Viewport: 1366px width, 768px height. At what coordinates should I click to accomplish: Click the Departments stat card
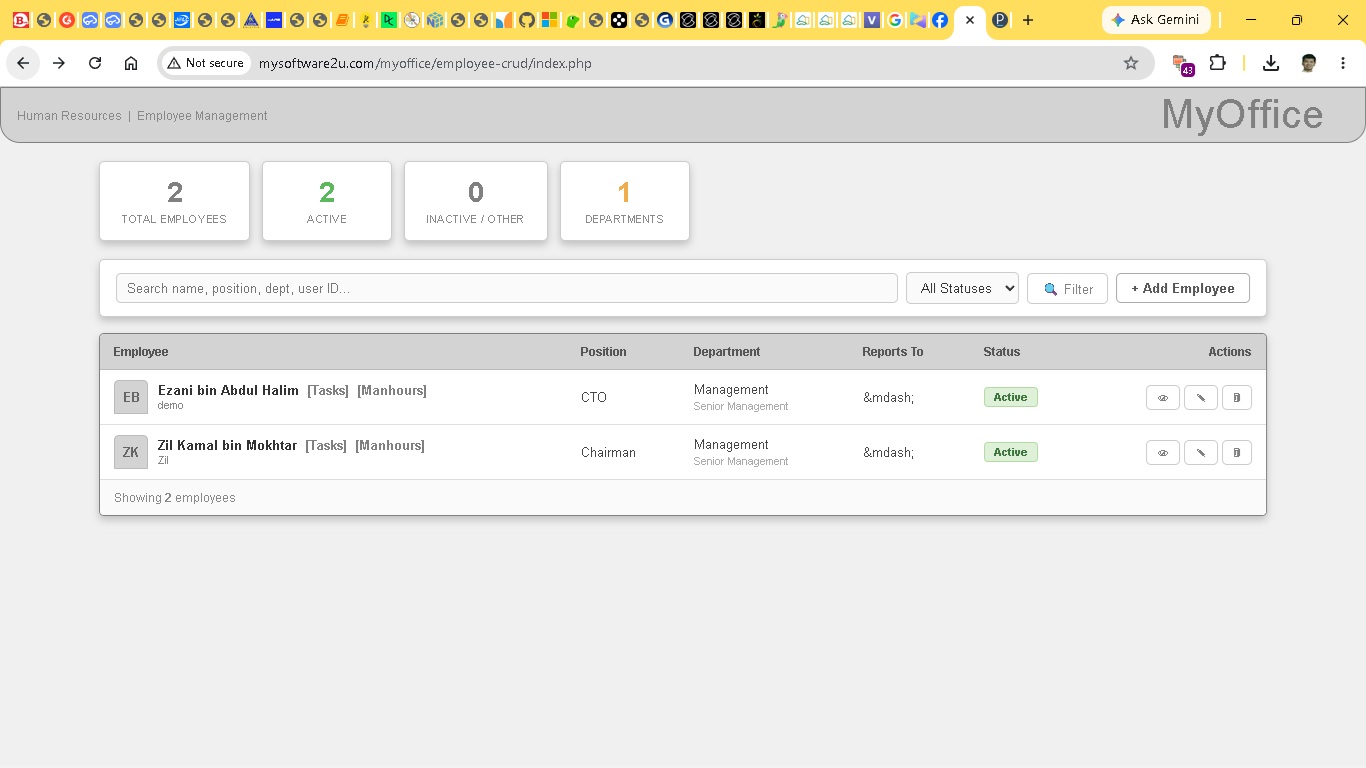point(625,201)
